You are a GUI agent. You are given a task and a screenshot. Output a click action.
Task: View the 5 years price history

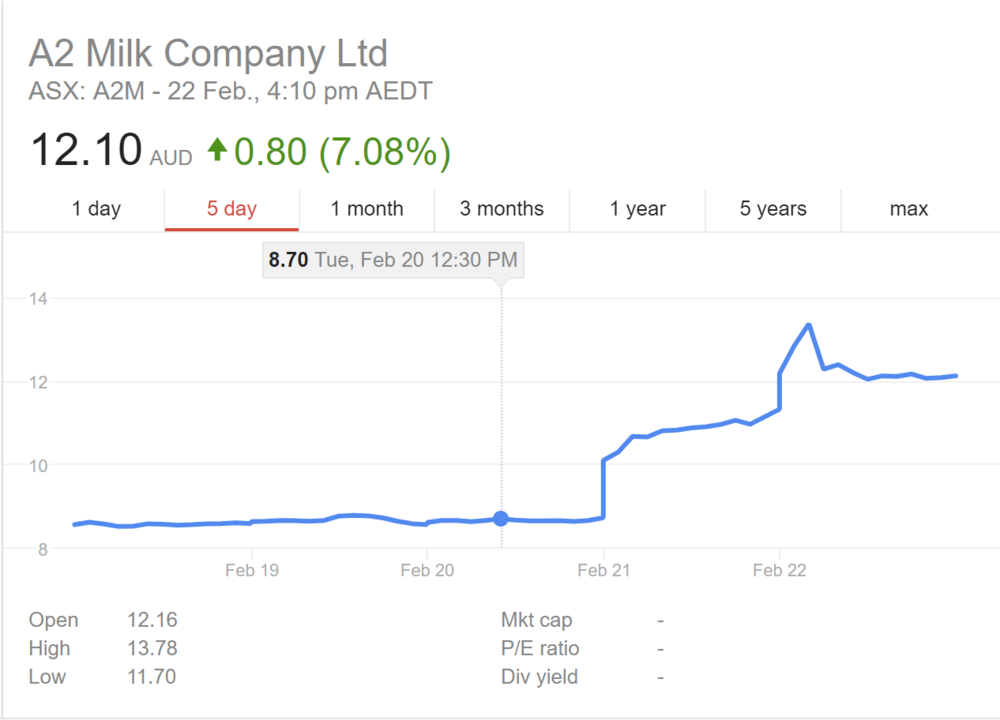pyautogui.click(x=773, y=209)
